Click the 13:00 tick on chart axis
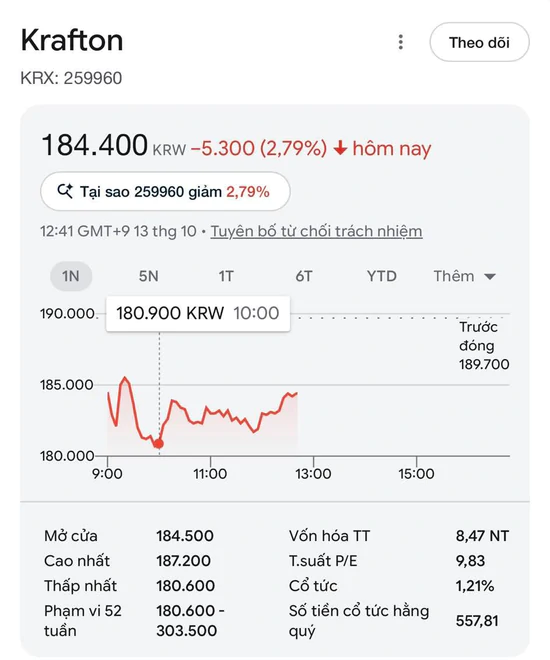The width and height of the screenshot is (550, 660). (313, 474)
